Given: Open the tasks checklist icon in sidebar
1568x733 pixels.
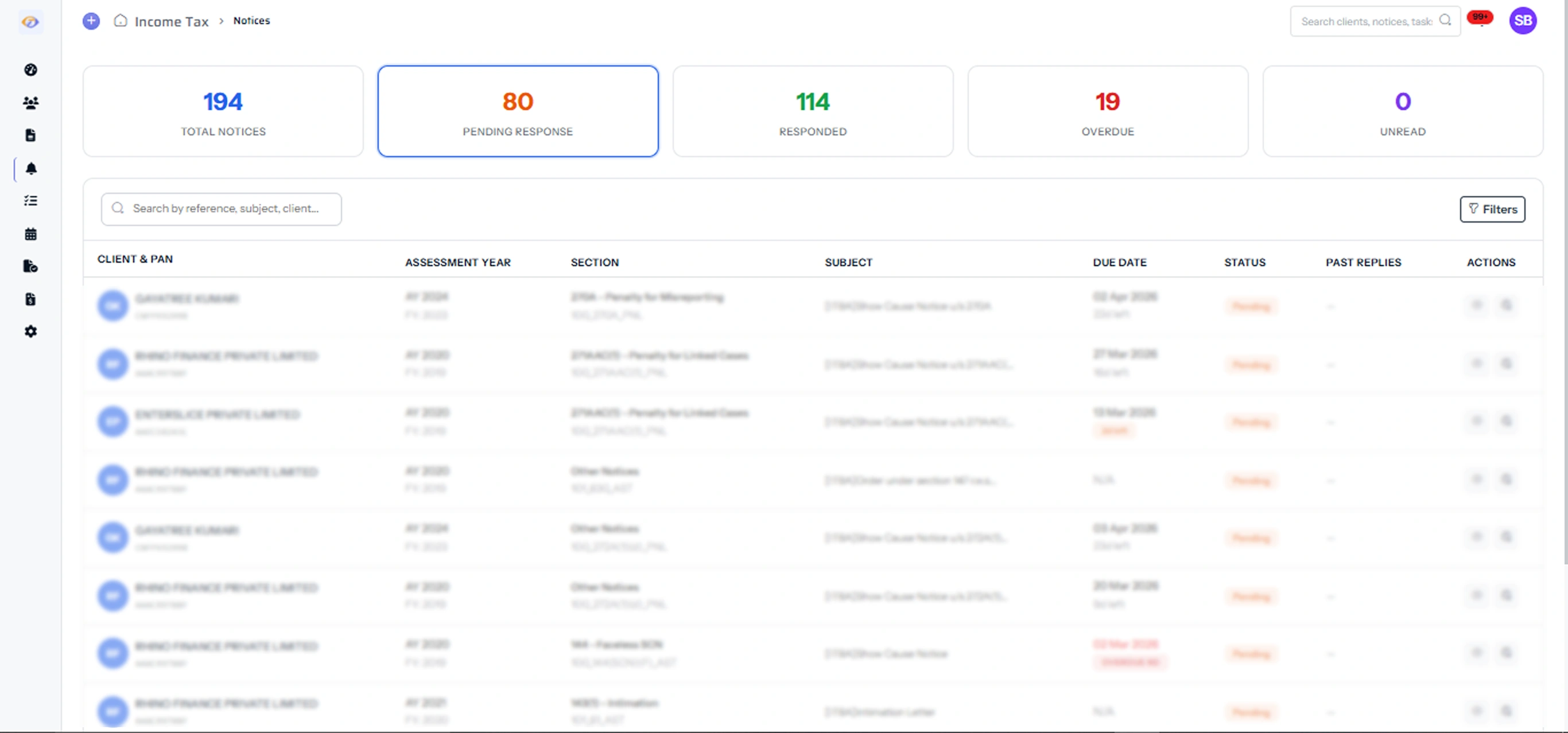Looking at the screenshot, I should (x=30, y=201).
